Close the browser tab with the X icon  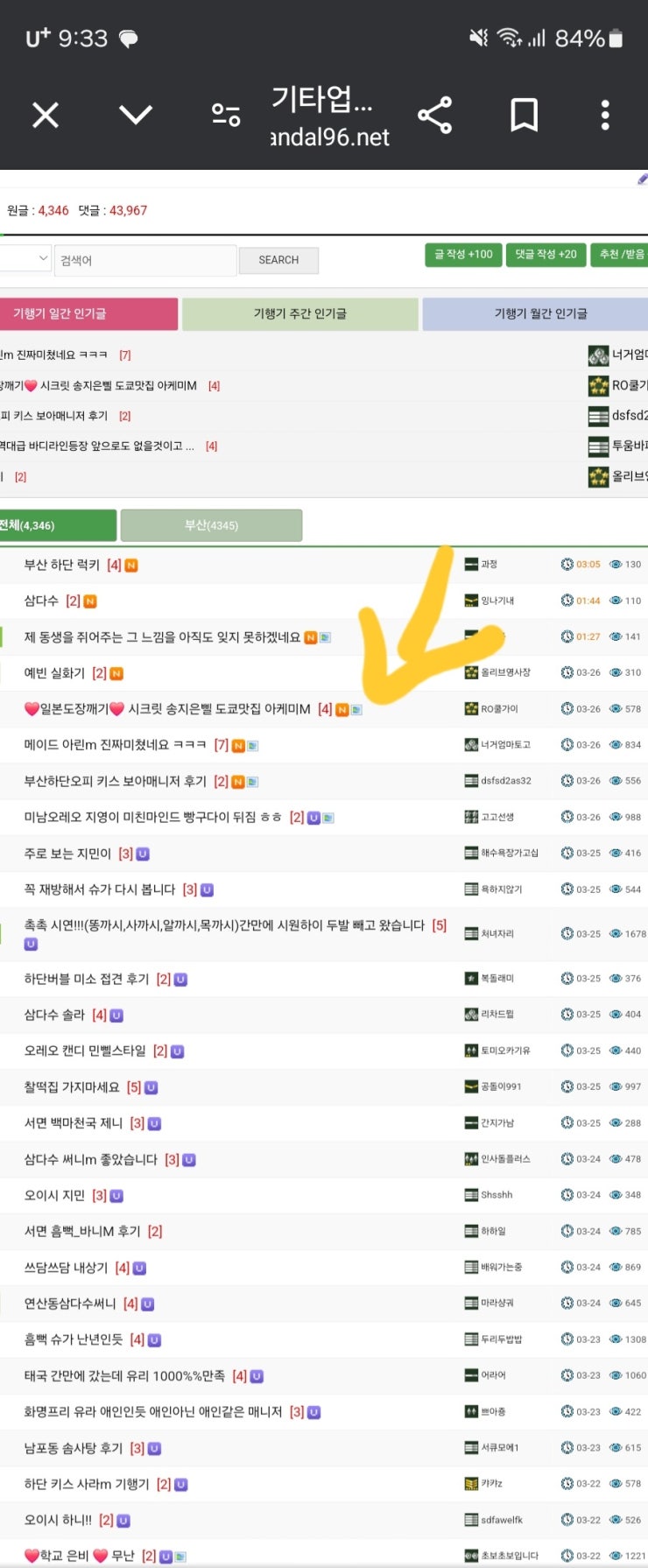pos(46,115)
